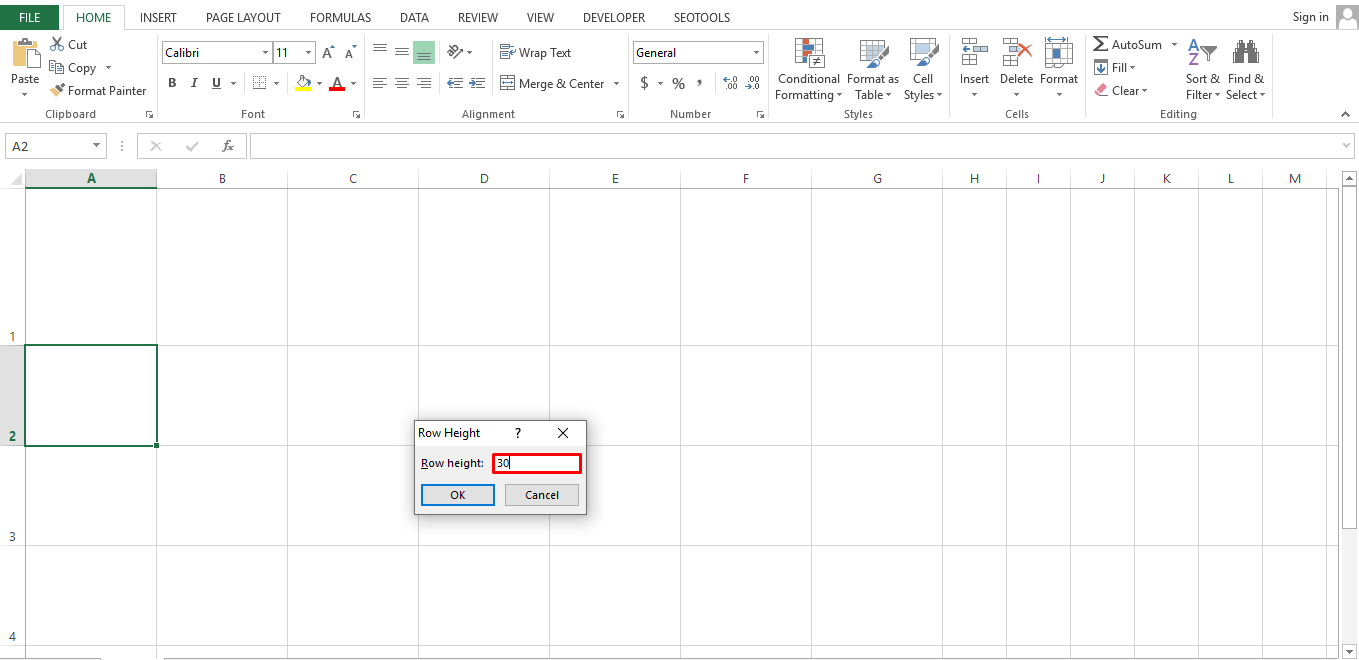Click the Increase Font Size icon

[x=328, y=53]
